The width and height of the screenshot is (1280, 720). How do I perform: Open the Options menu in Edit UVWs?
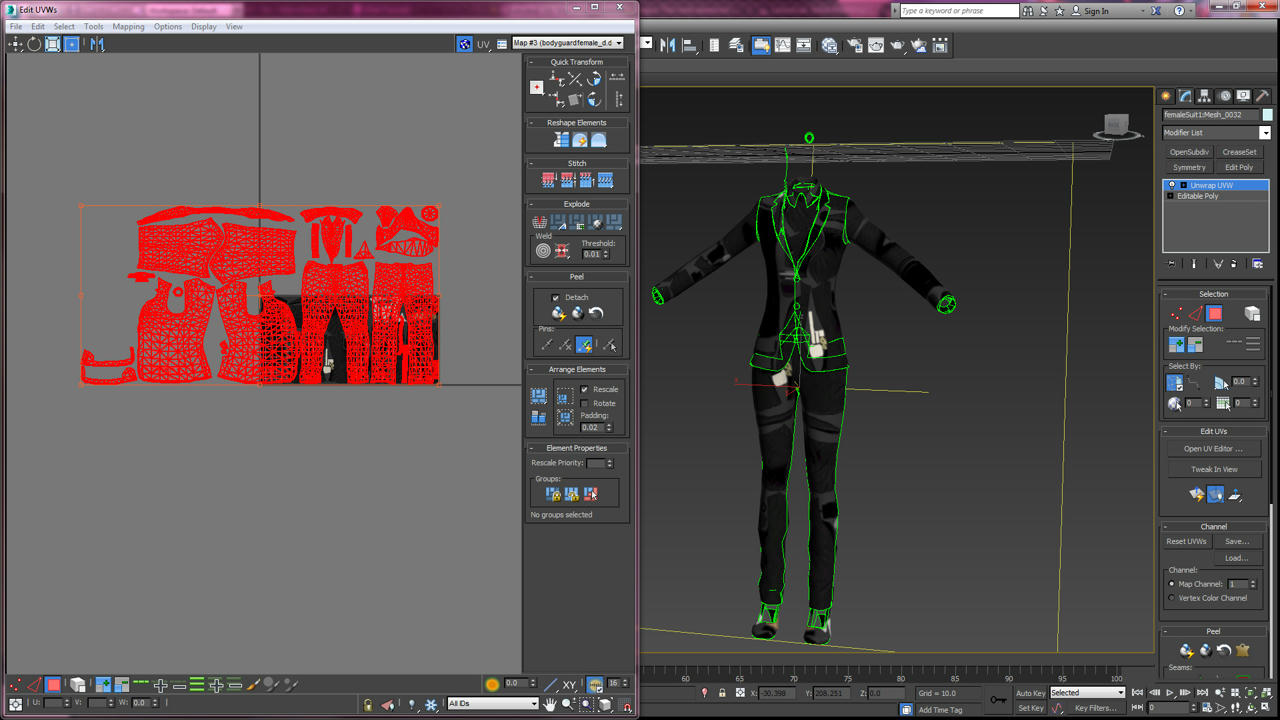coord(168,27)
